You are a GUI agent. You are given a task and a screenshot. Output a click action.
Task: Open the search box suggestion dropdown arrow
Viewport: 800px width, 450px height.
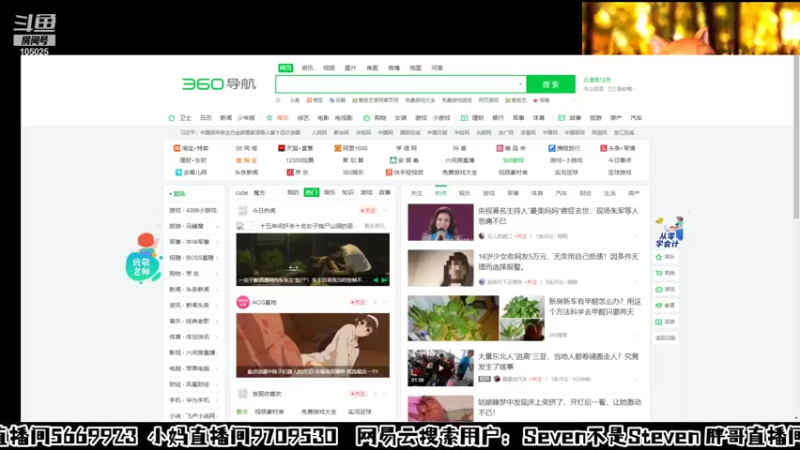520,84
